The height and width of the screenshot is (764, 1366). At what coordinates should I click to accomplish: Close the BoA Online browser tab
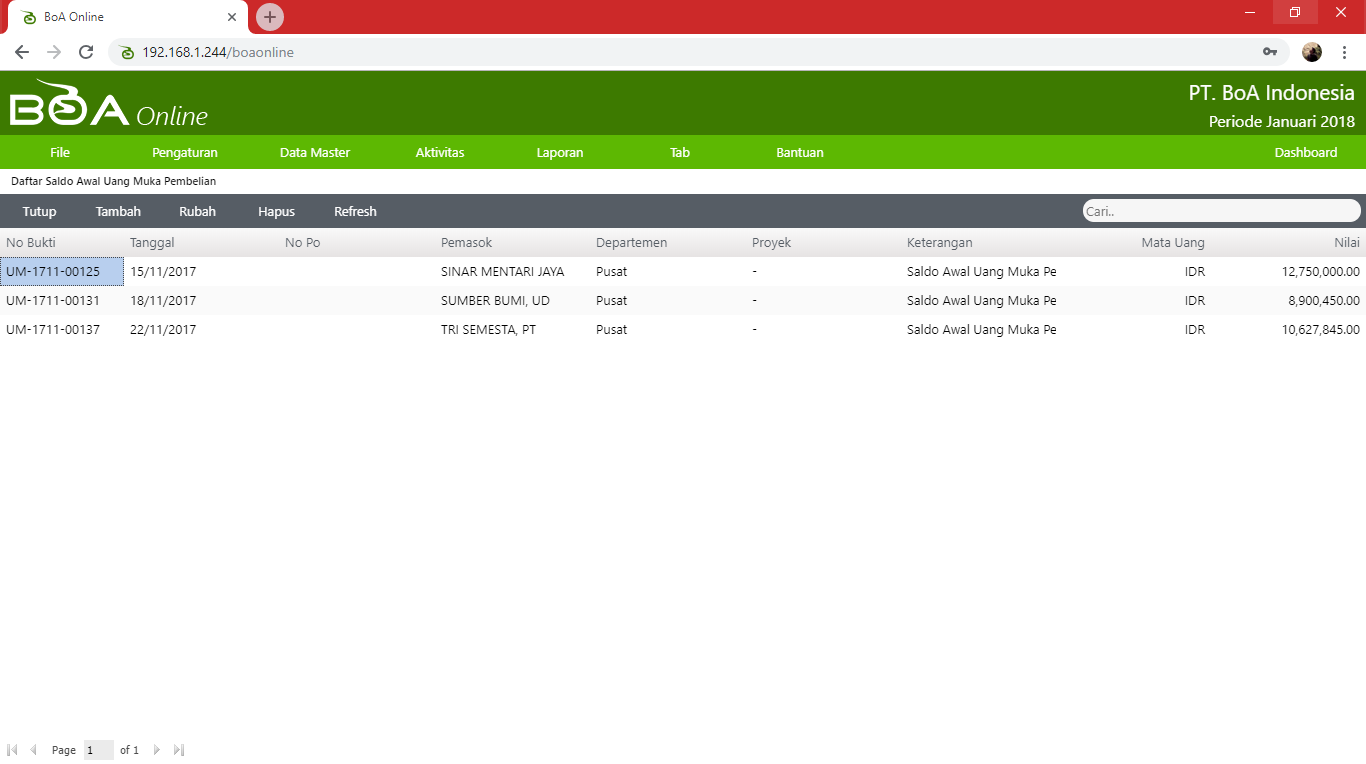(x=232, y=17)
